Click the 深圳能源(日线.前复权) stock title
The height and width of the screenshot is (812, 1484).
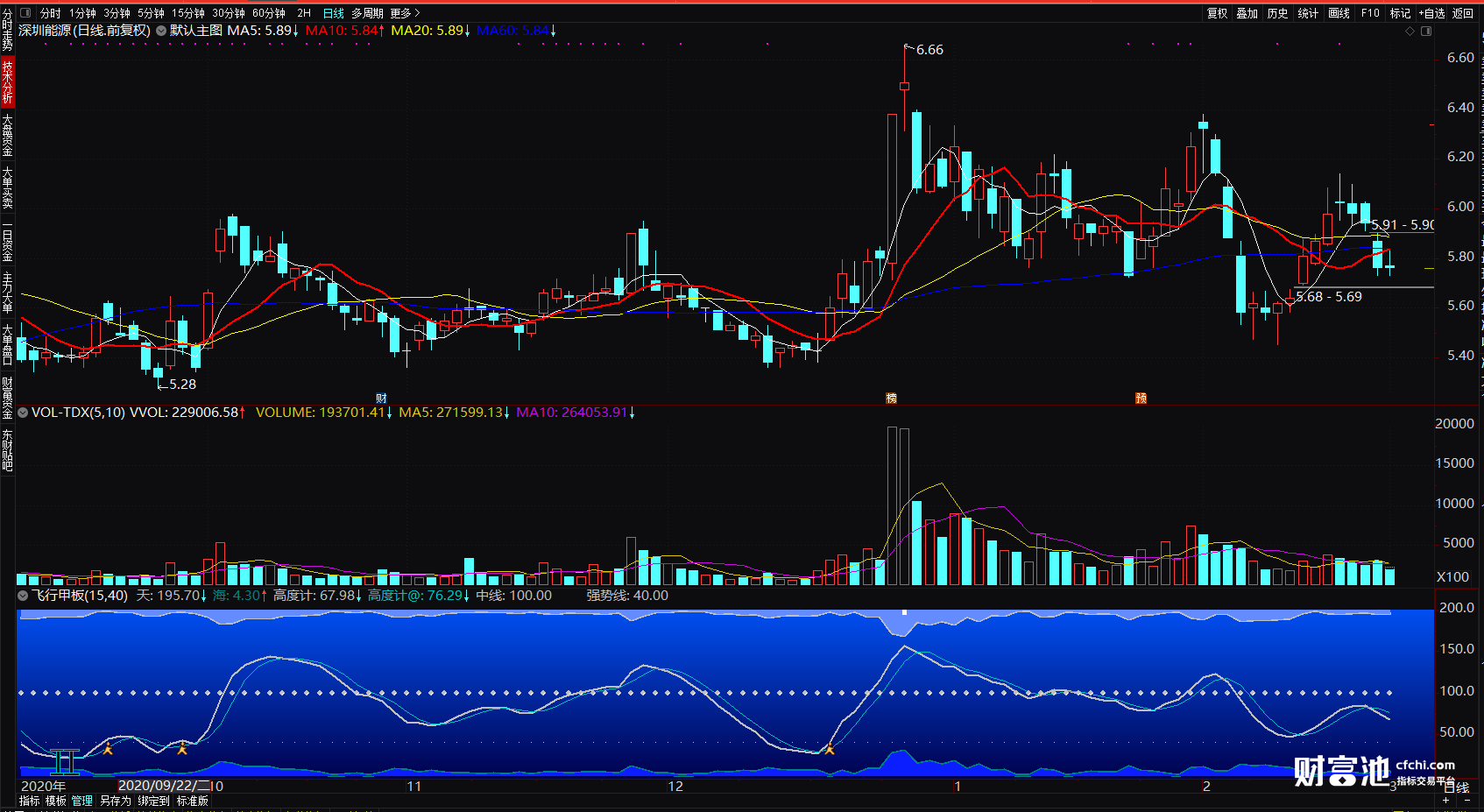[x=85, y=31]
